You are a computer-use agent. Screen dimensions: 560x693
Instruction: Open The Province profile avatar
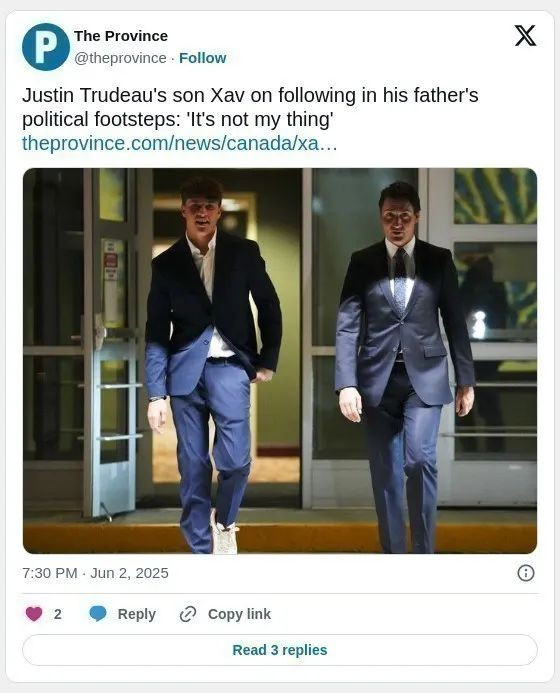coord(46,47)
